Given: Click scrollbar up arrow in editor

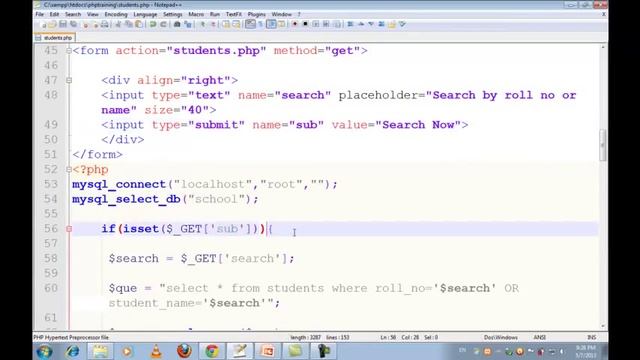Looking at the screenshot, I should point(603,48).
